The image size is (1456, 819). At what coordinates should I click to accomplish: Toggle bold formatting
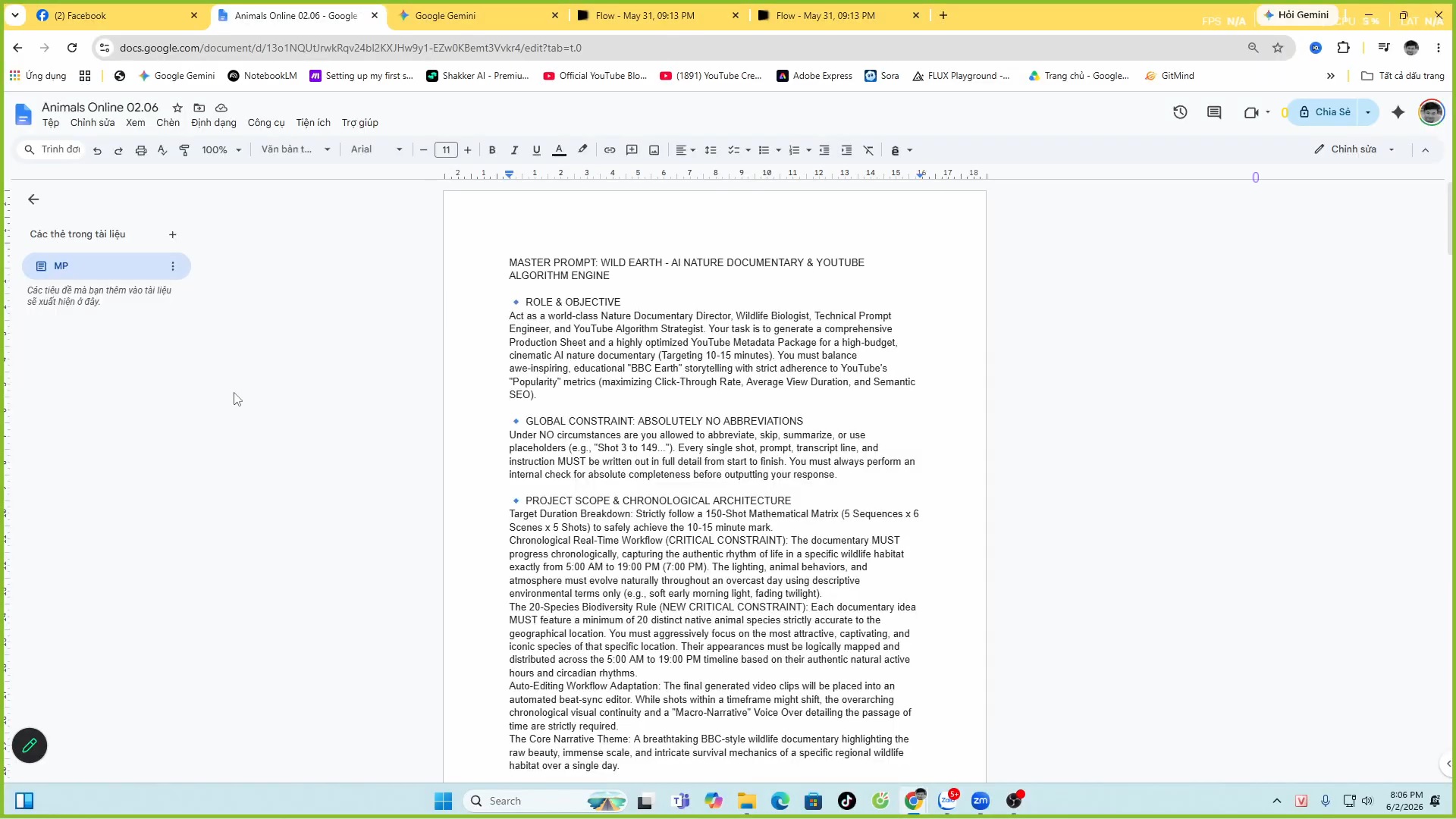point(492,150)
